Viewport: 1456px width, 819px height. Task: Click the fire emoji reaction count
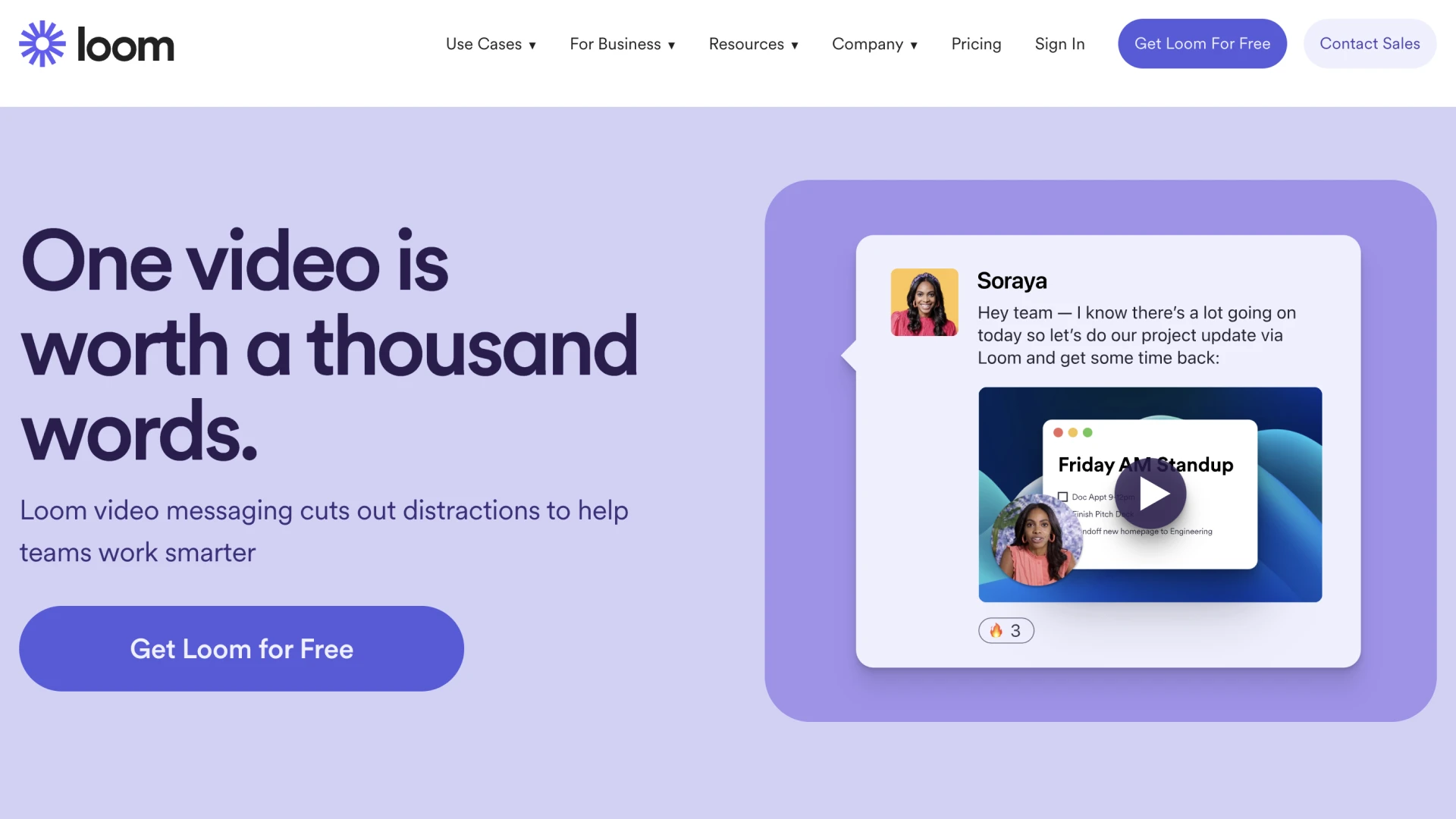click(1006, 630)
